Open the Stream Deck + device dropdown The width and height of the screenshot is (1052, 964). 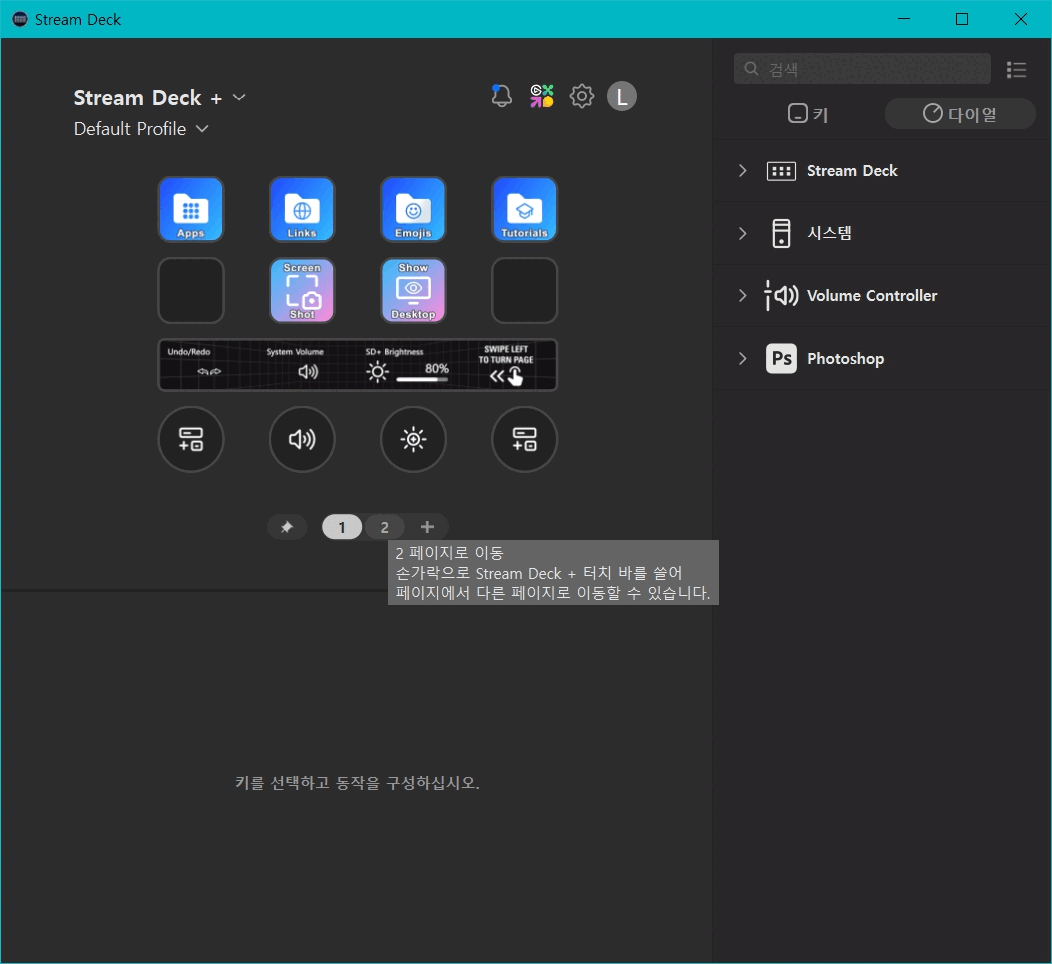pyautogui.click(x=160, y=98)
